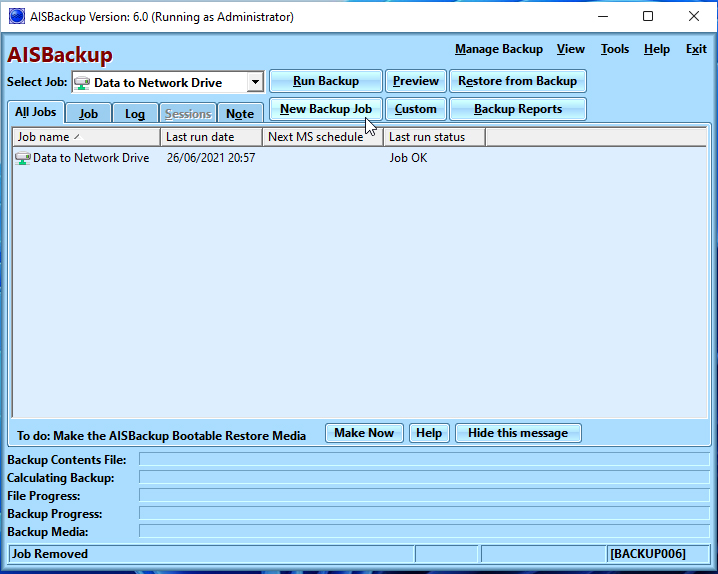Switch to the Job tab

88,114
